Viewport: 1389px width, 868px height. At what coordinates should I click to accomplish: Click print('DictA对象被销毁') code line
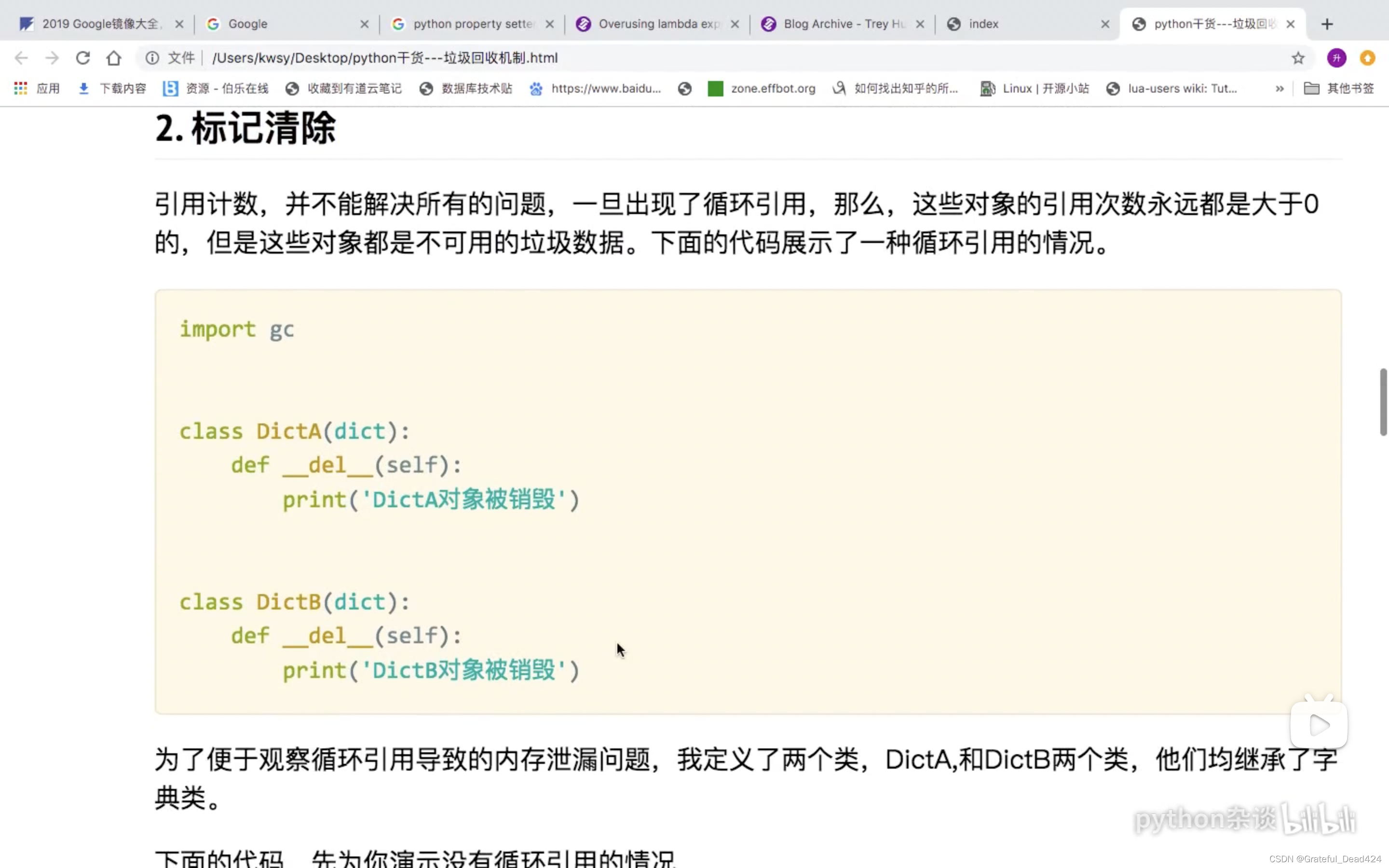[x=431, y=500]
